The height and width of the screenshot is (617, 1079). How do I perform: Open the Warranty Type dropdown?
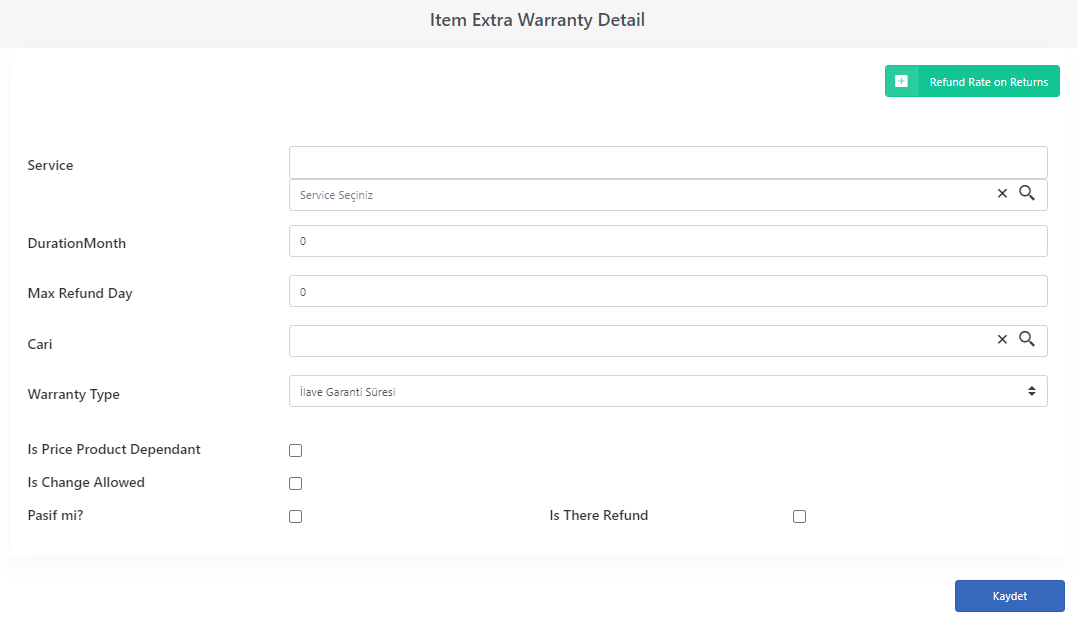click(668, 391)
